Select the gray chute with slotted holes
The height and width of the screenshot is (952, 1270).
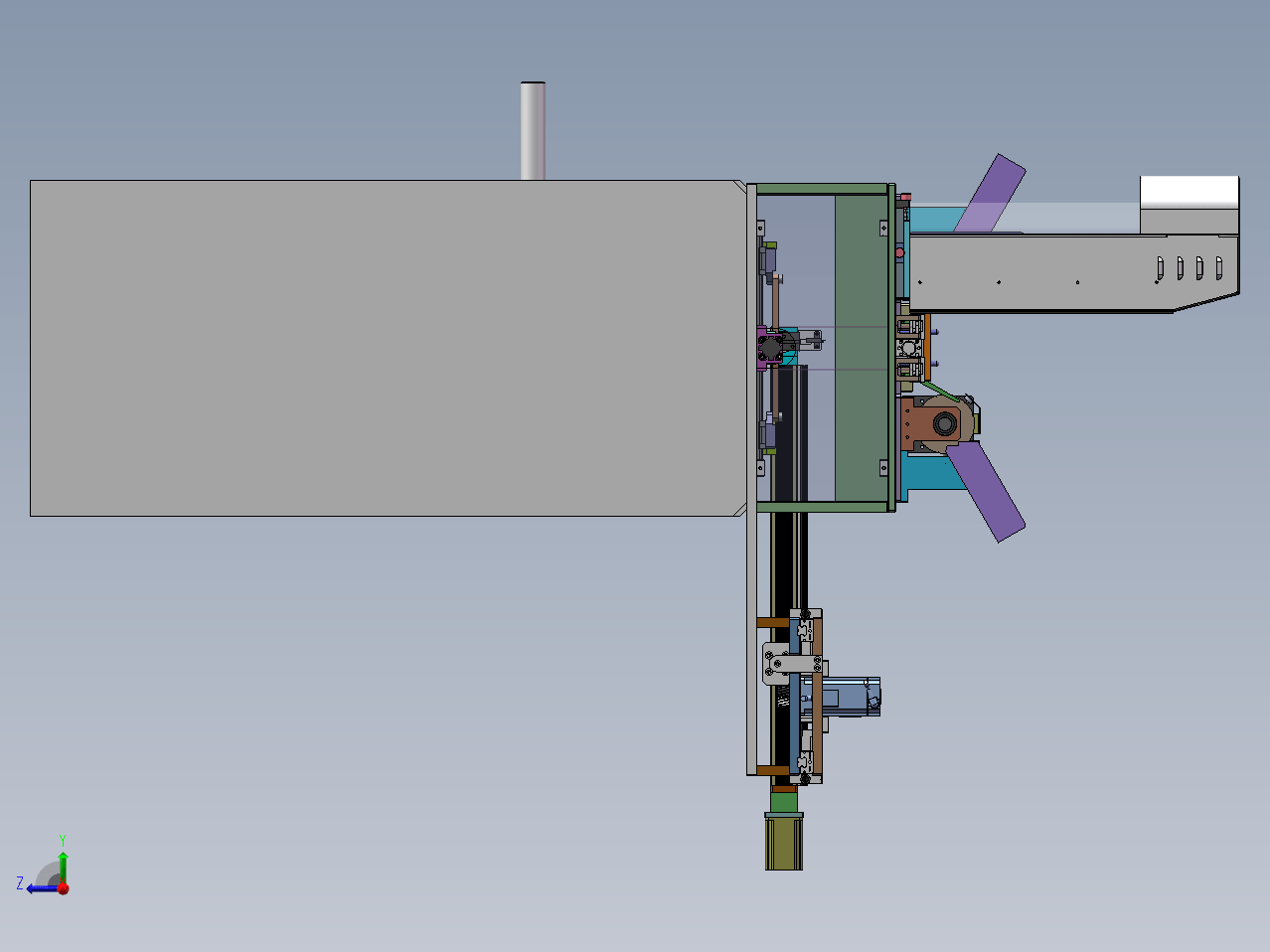(x=1073, y=272)
